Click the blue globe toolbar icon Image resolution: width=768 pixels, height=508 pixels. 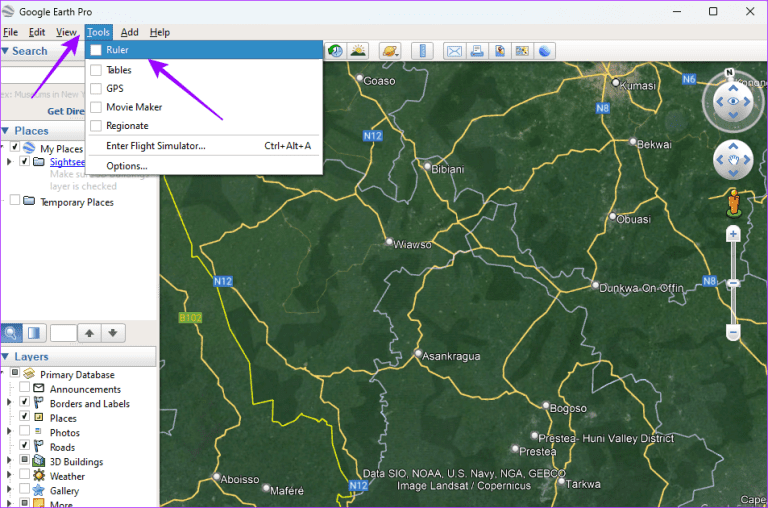545,51
